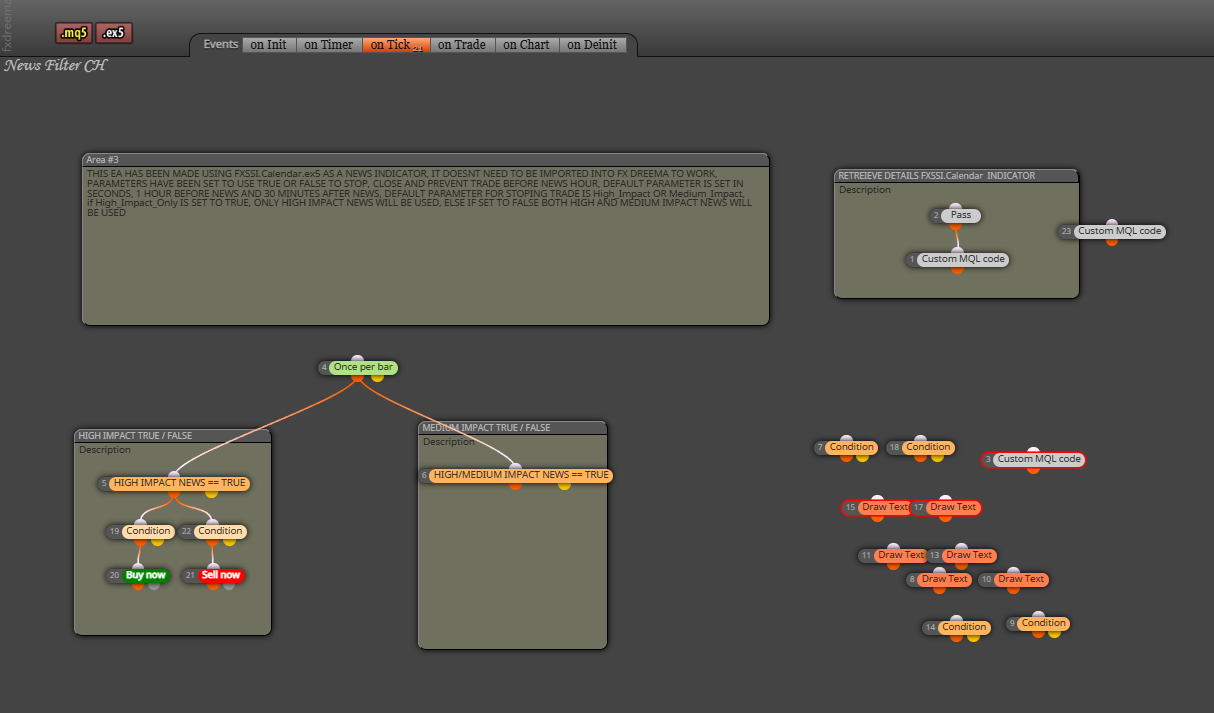Select Draw Text block number 10

coord(1021,579)
